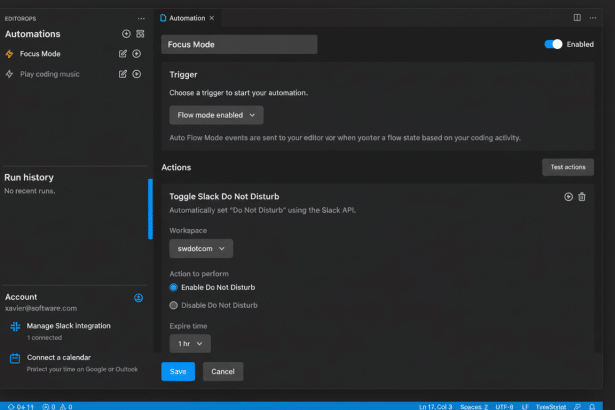Open the 1 hr expire time dropdown

[190, 343]
